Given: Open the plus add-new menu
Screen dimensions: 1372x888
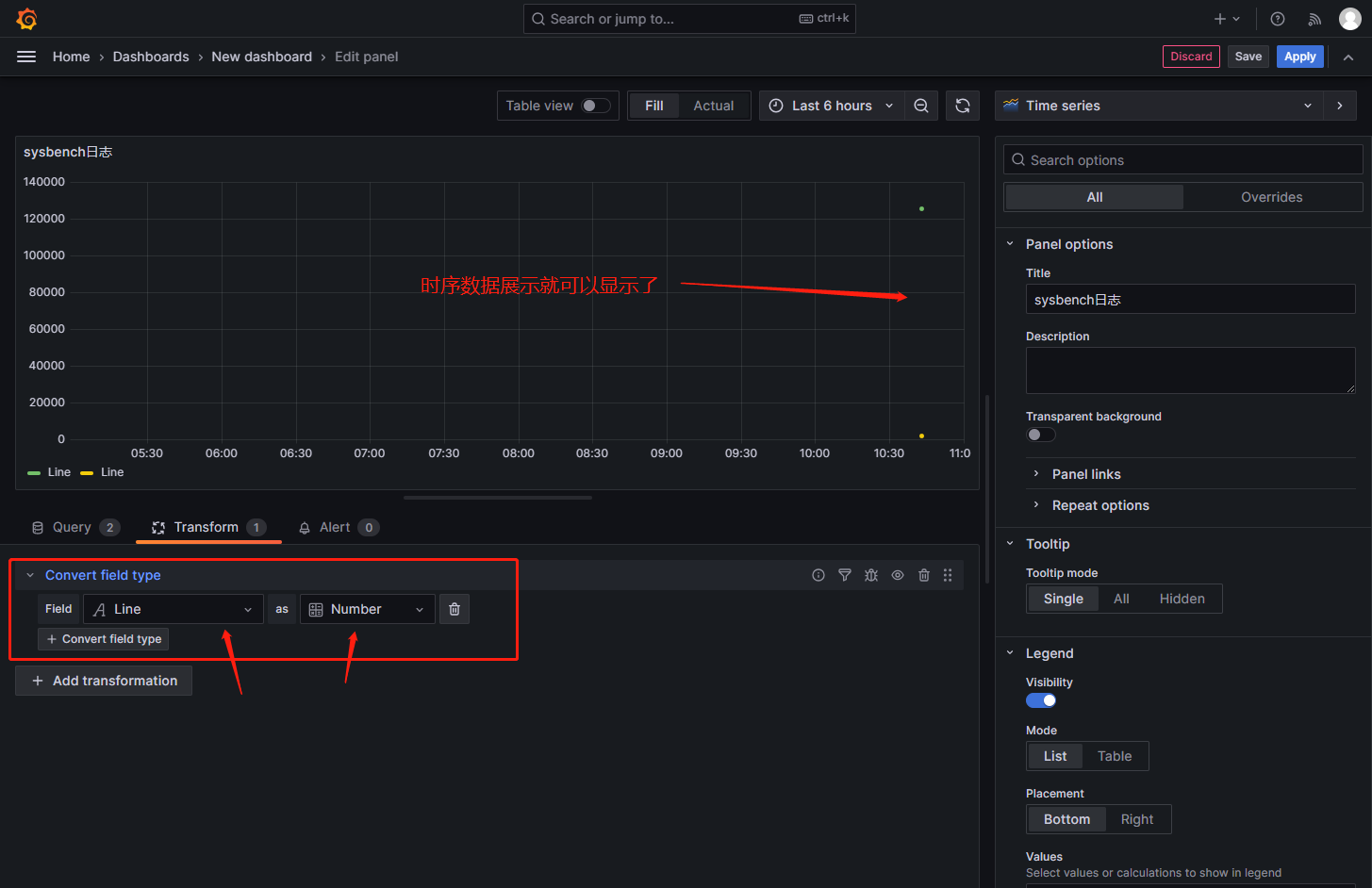Looking at the screenshot, I should (x=1227, y=19).
